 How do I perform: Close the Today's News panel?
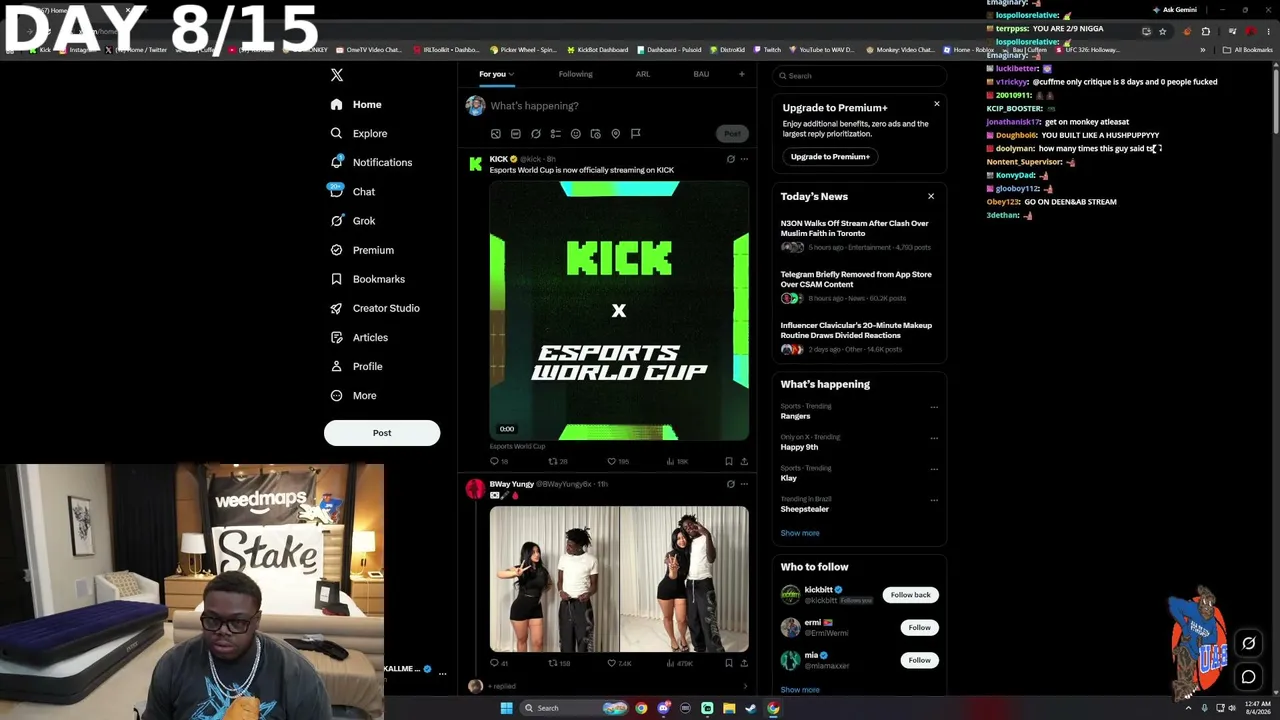click(931, 196)
